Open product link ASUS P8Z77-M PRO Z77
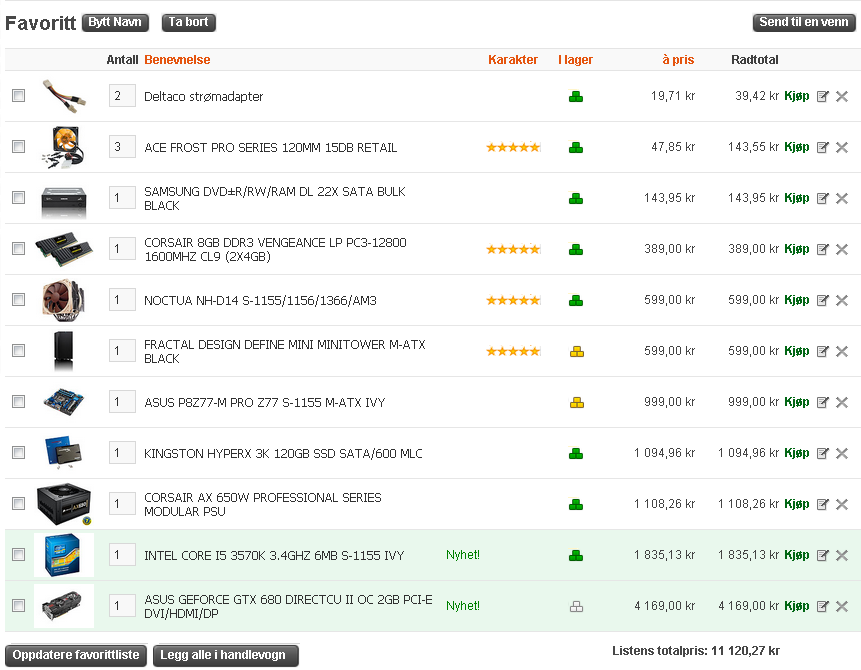The height and width of the screenshot is (670, 861). (x=265, y=403)
